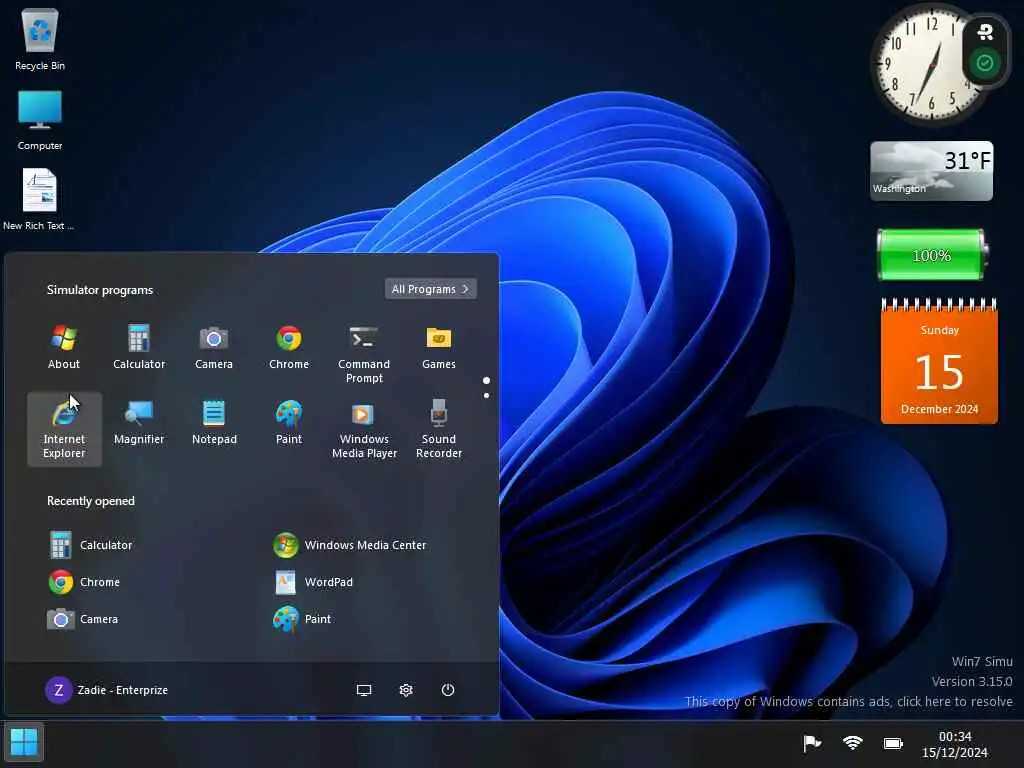The image size is (1024, 768).
Task: Open Command Prompt
Action: 364,355
